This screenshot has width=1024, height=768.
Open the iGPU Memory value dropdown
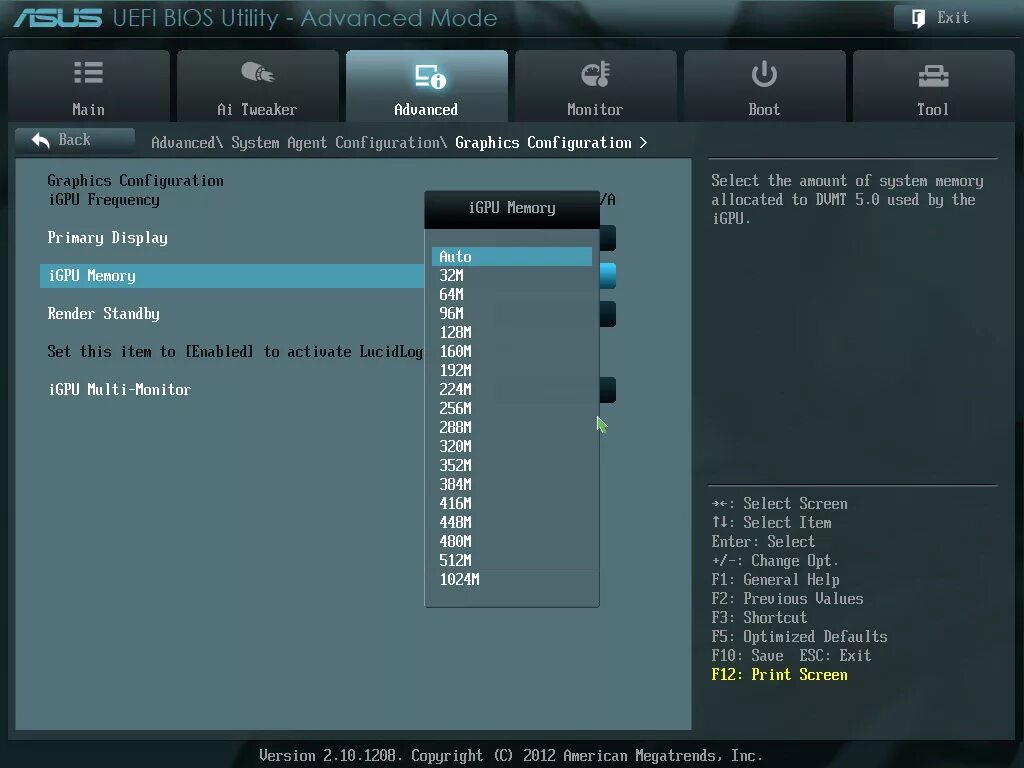607,276
